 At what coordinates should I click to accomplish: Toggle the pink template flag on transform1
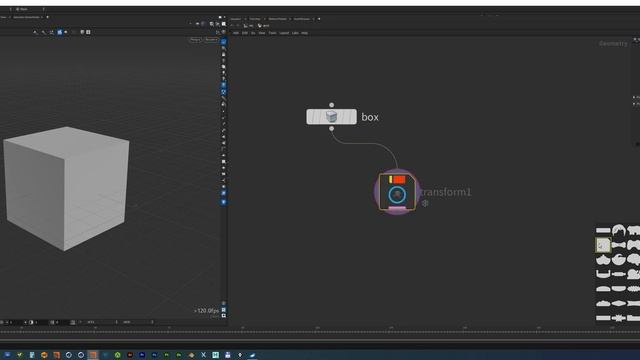pyautogui.click(x=397, y=208)
